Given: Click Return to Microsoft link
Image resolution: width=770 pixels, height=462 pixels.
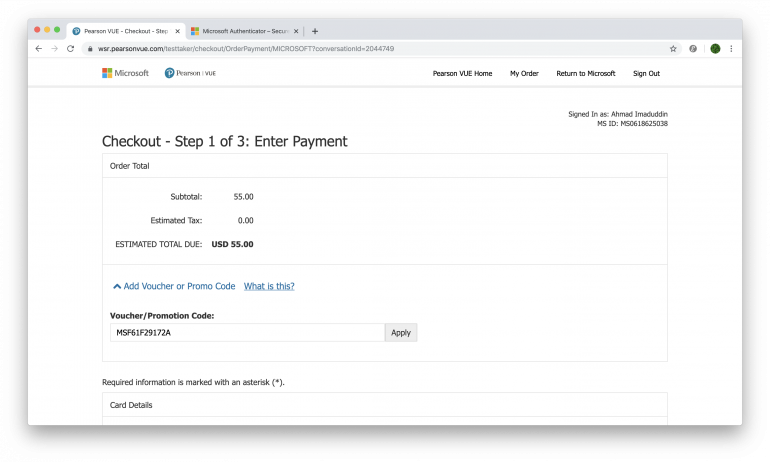Looking at the screenshot, I should (585, 73).
